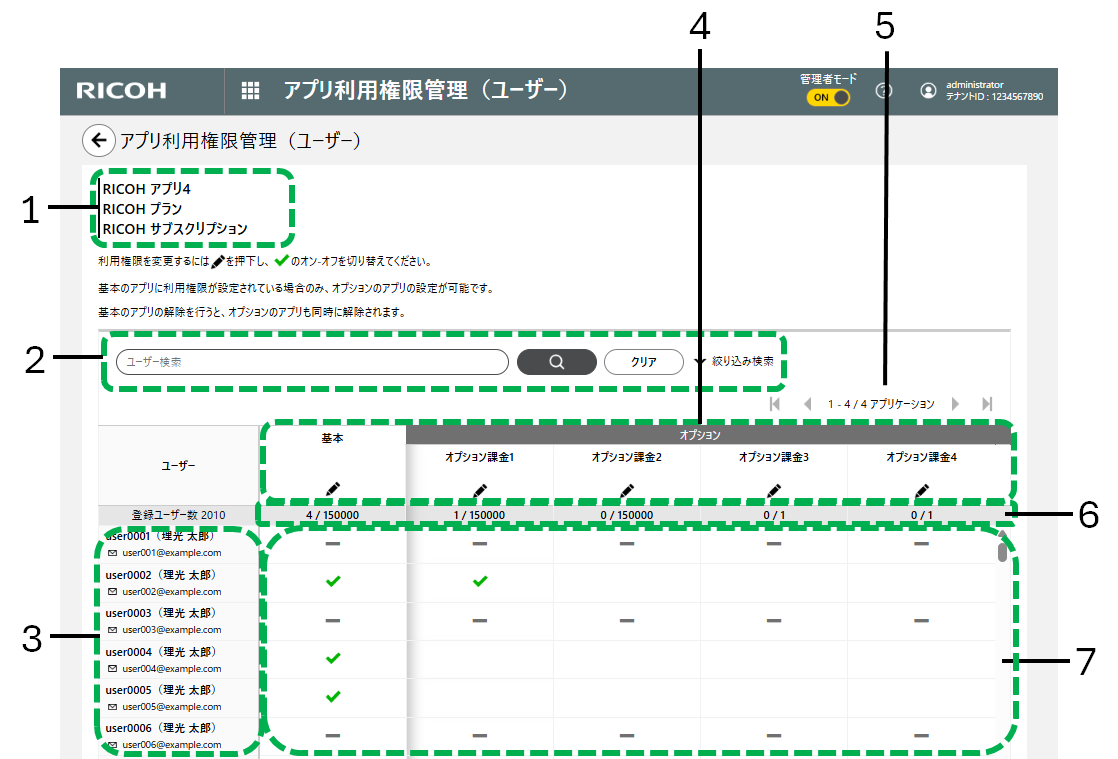Toggle user0004 基本 checkmark

pyautogui.click(x=333, y=658)
